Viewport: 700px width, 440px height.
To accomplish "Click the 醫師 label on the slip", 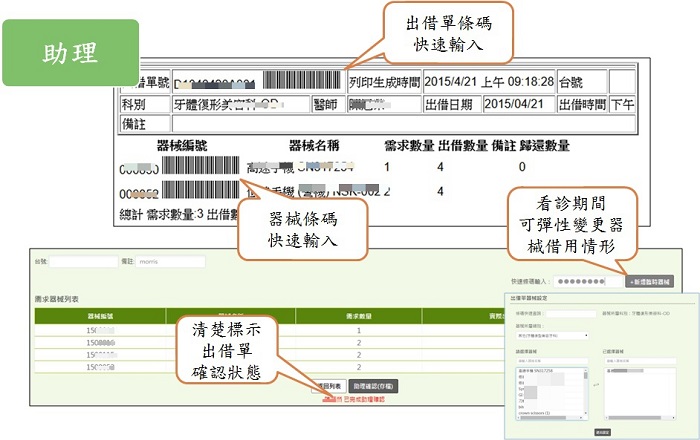I will coord(325,104).
